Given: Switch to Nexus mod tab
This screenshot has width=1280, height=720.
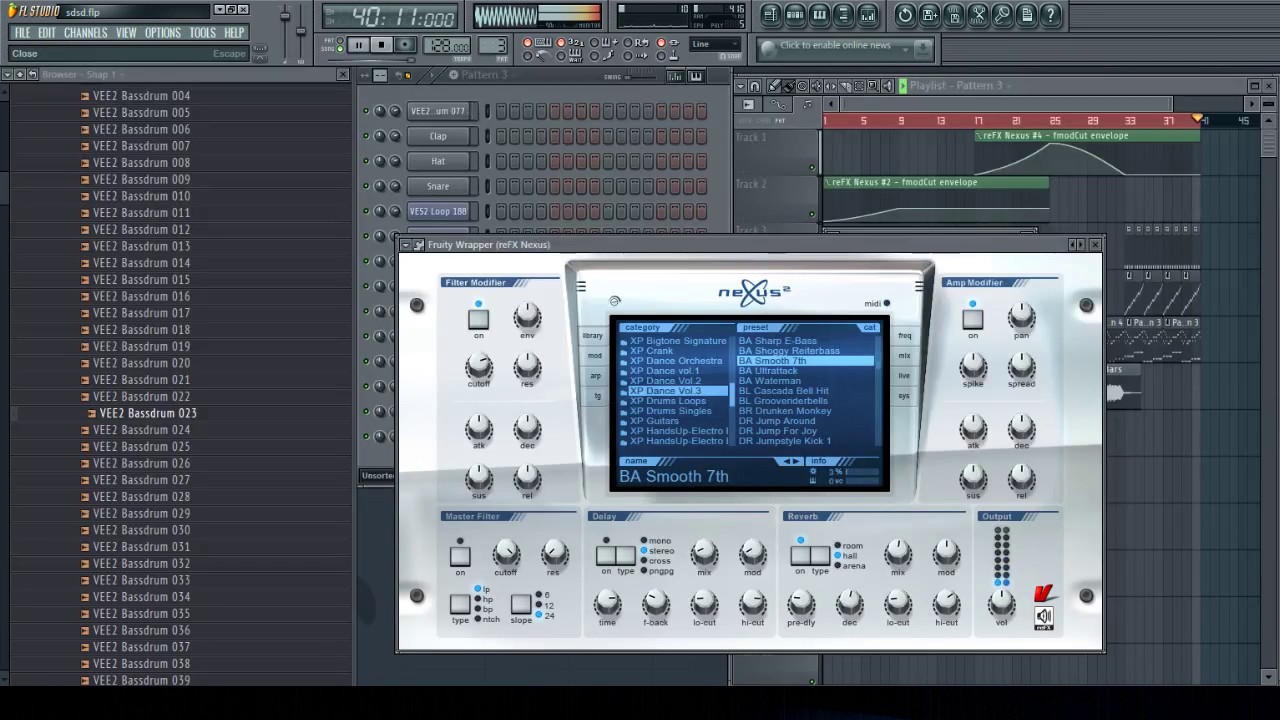Looking at the screenshot, I should pos(594,356).
